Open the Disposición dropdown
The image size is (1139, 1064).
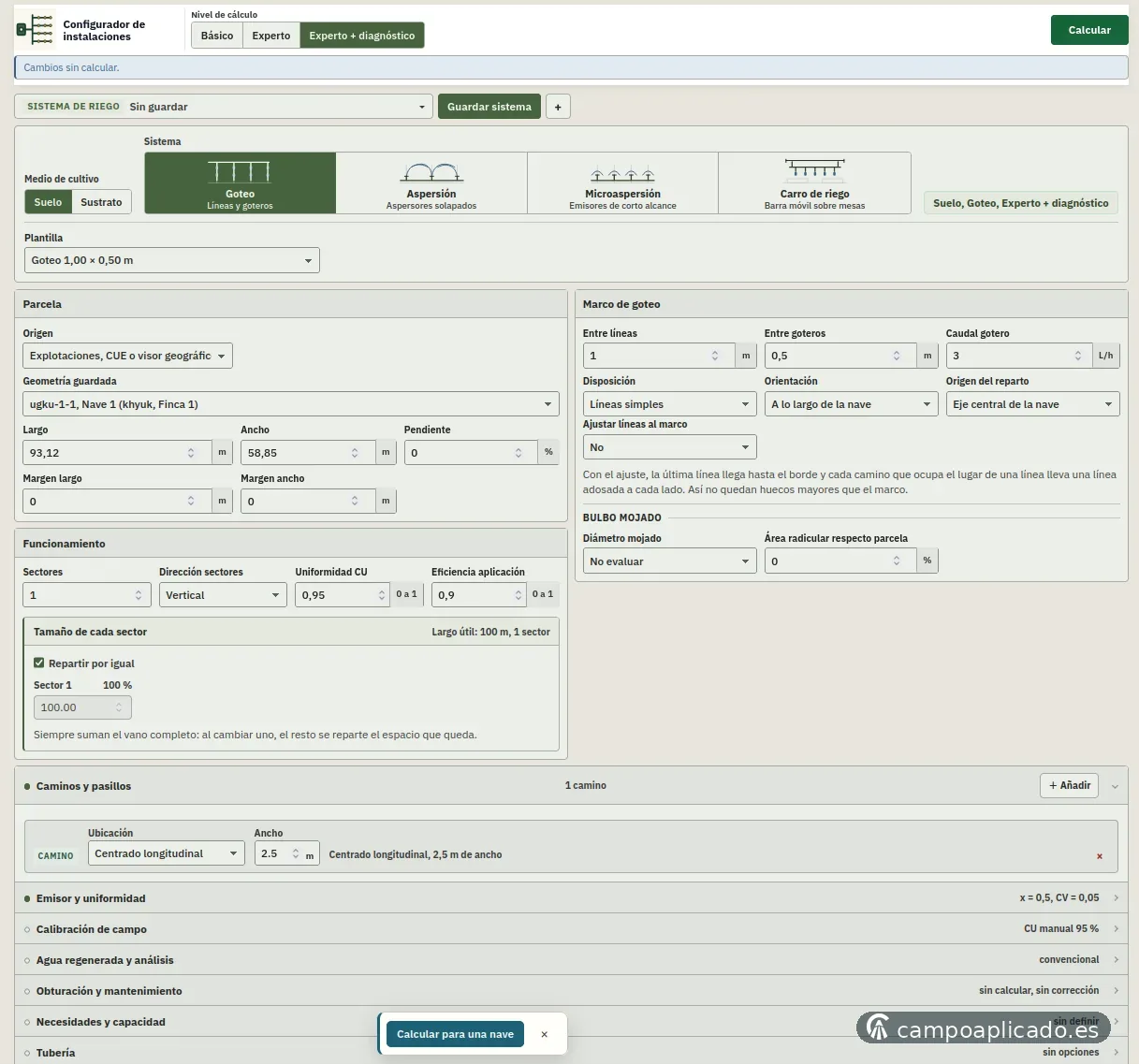(670, 404)
